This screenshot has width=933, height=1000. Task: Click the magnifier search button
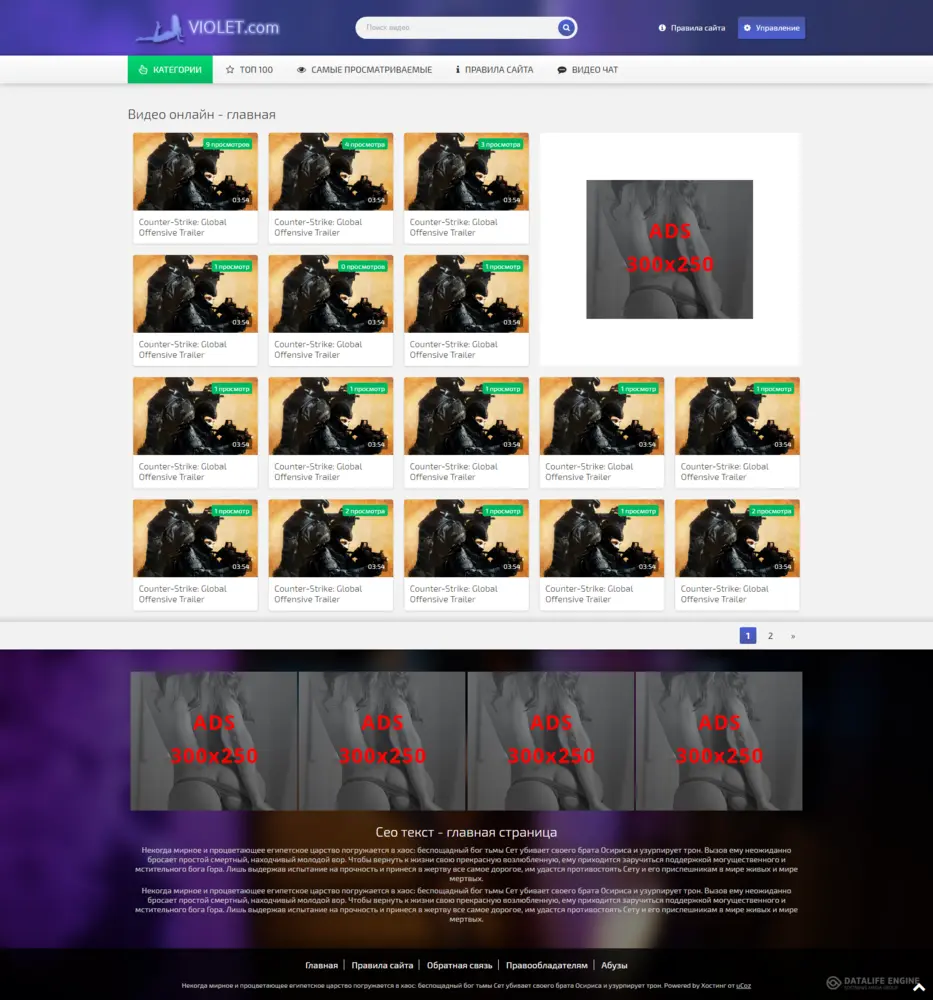566,27
